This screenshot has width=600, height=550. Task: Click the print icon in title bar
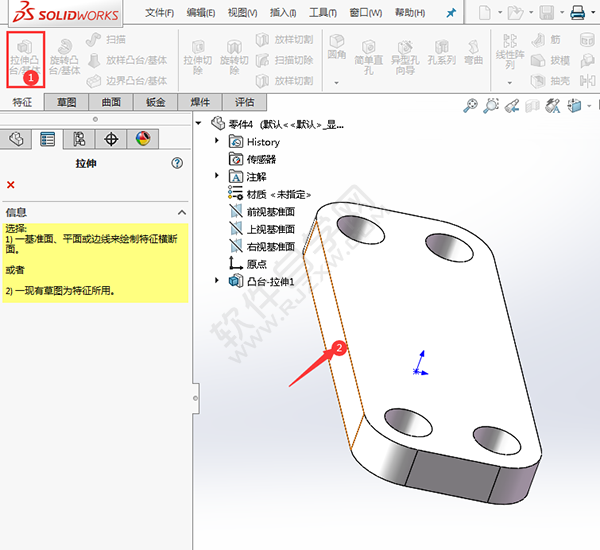(577, 13)
